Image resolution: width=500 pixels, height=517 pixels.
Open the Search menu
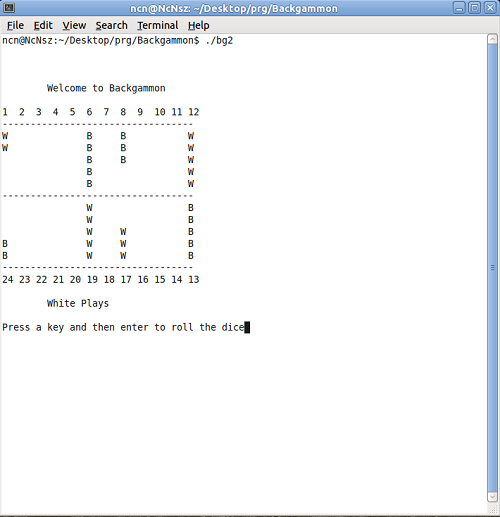pos(111,25)
